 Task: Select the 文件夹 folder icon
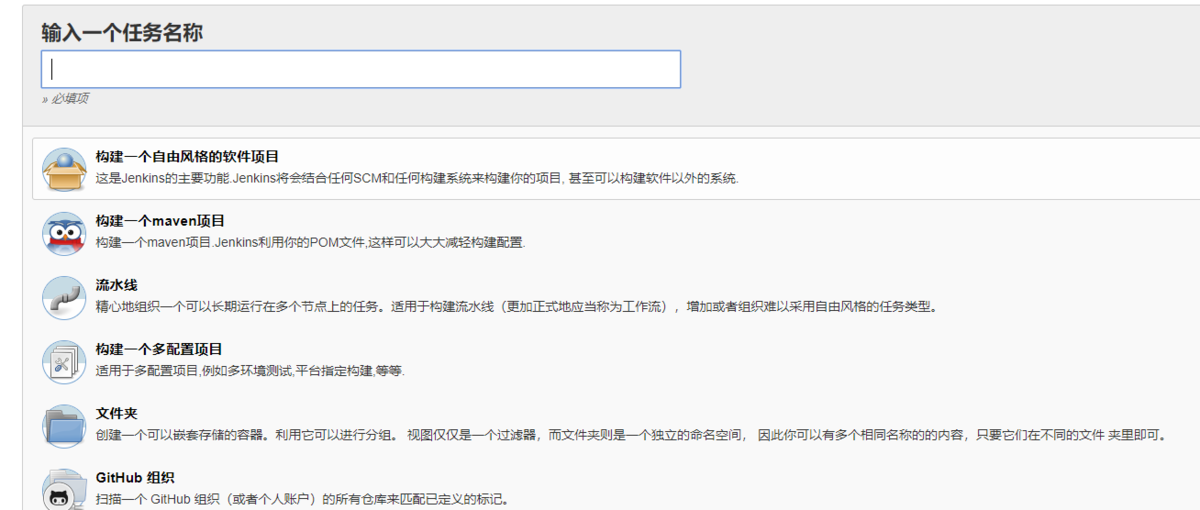(64, 426)
